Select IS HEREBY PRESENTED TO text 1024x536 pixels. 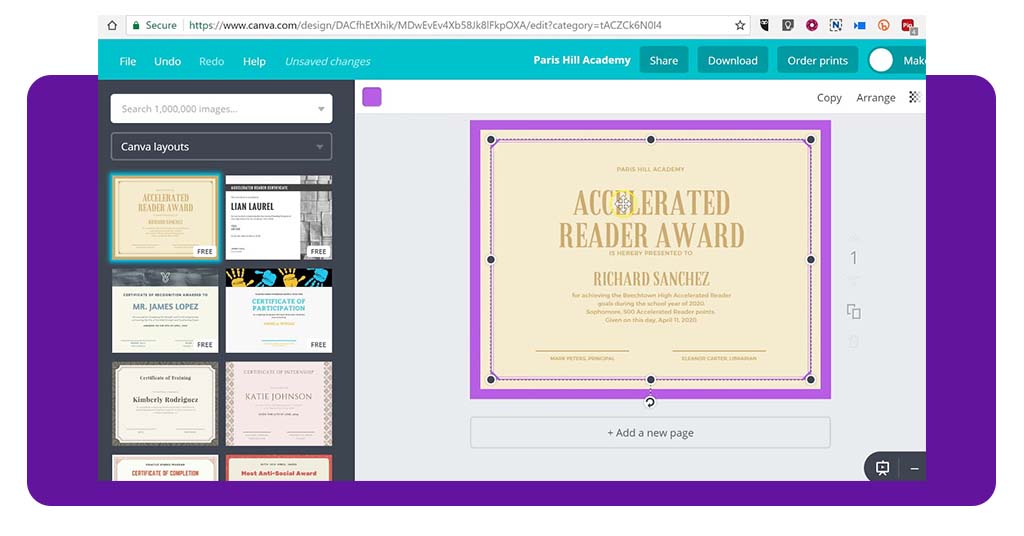(x=650, y=253)
